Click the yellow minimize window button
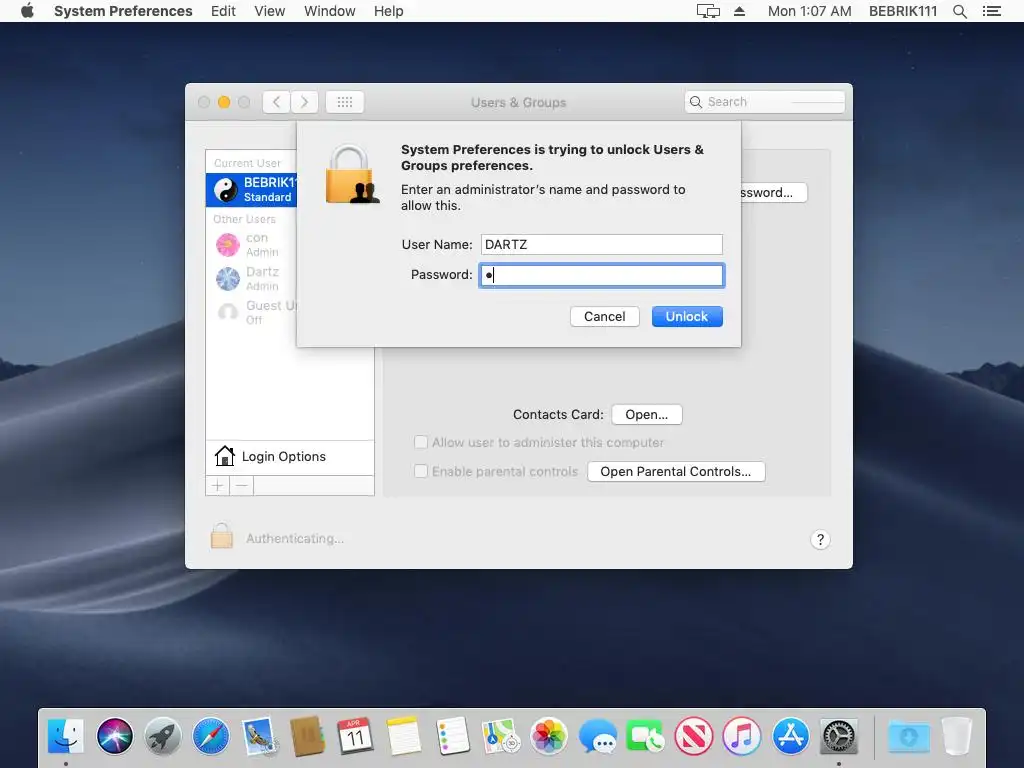Screen dimensions: 1024x768 pos(224,102)
